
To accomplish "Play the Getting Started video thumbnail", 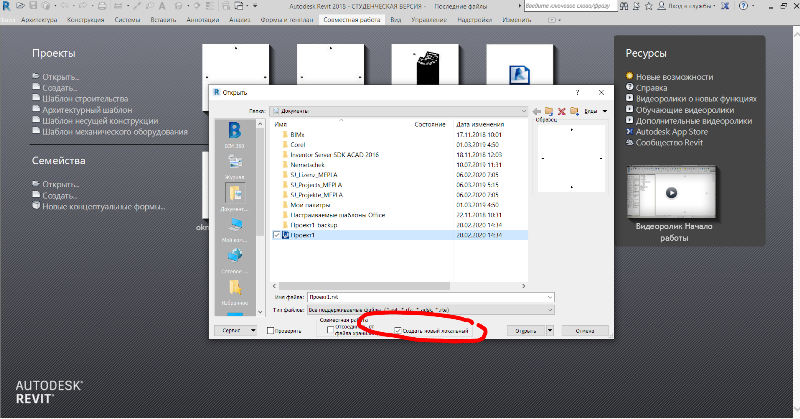I will pyautogui.click(x=671, y=192).
